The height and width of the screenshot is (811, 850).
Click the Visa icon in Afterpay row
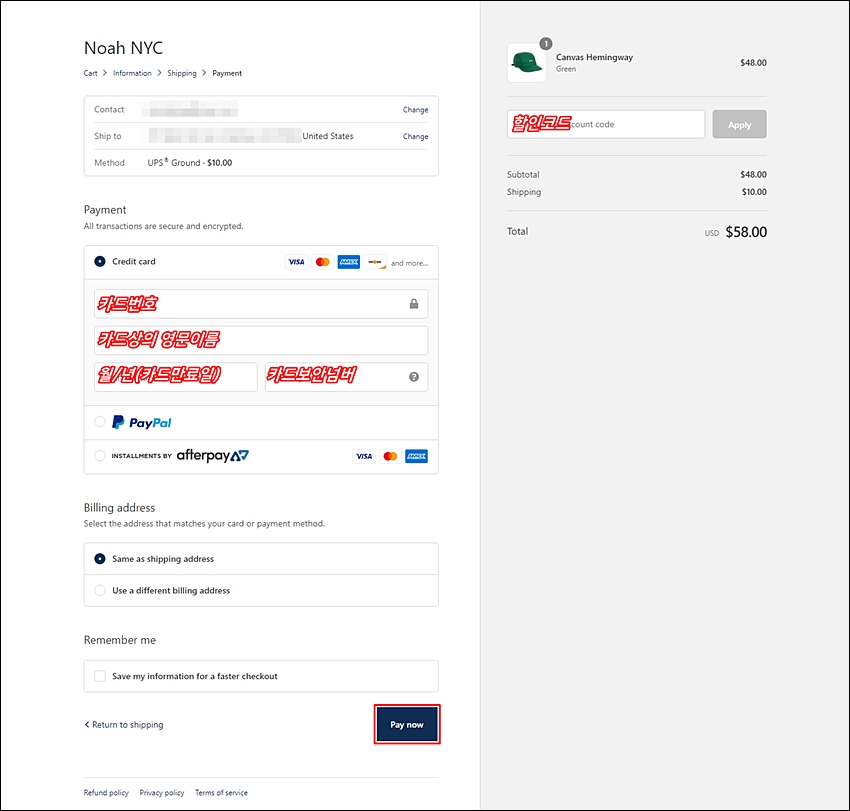pos(364,456)
